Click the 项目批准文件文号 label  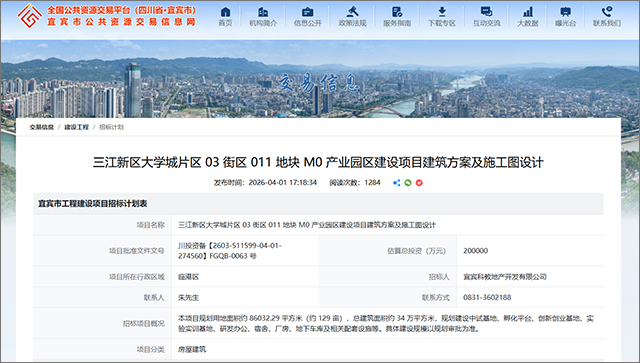(137, 251)
